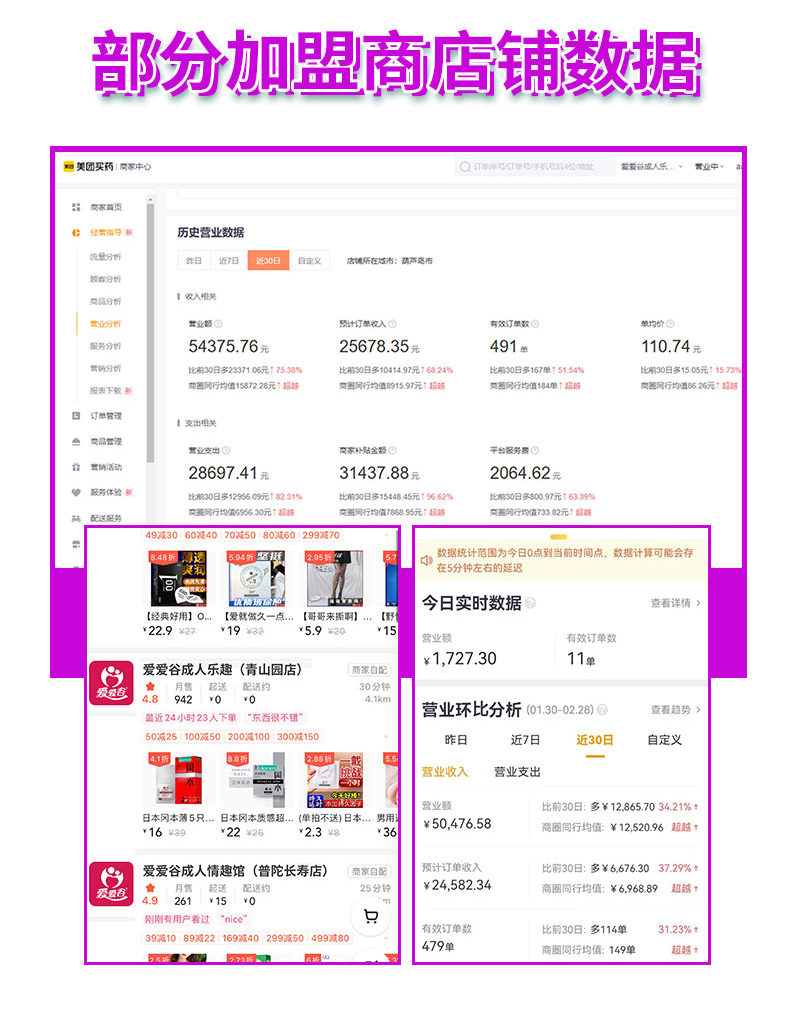Open product 日本冈本质感超 priced 22
The width and height of the screenshot is (790, 1023).
click(x=257, y=795)
